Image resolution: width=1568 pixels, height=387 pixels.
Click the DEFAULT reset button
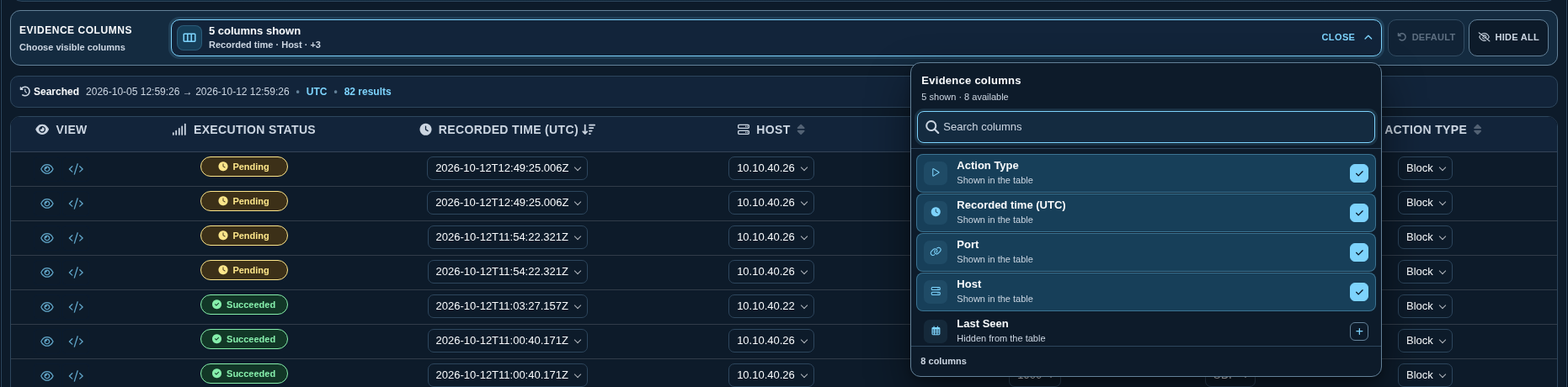1427,38
